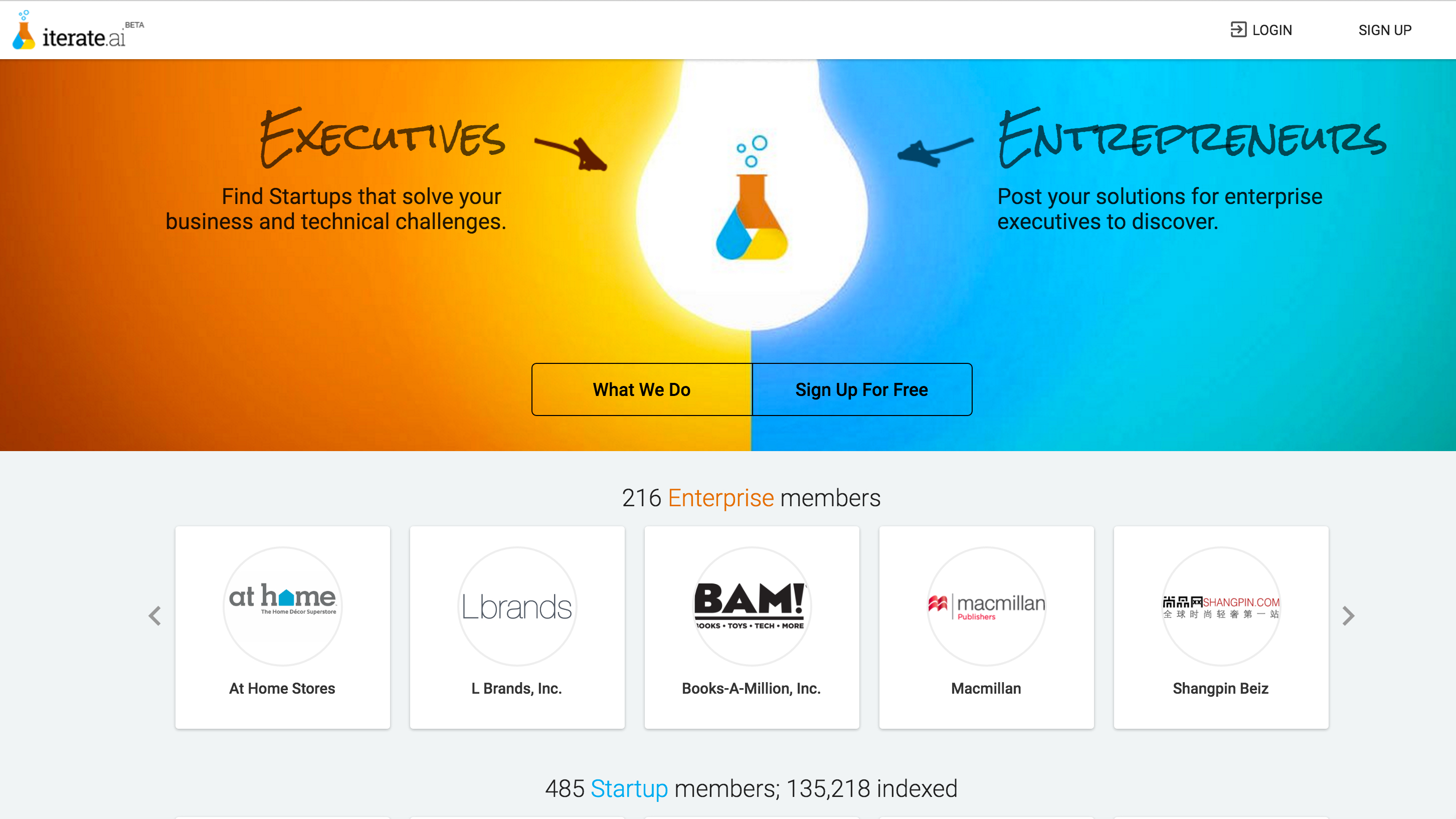The height and width of the screenshot is (819, 1456).
Task: Select the Books-A-Million, Inc. name label
Action: tap(751, 688)
